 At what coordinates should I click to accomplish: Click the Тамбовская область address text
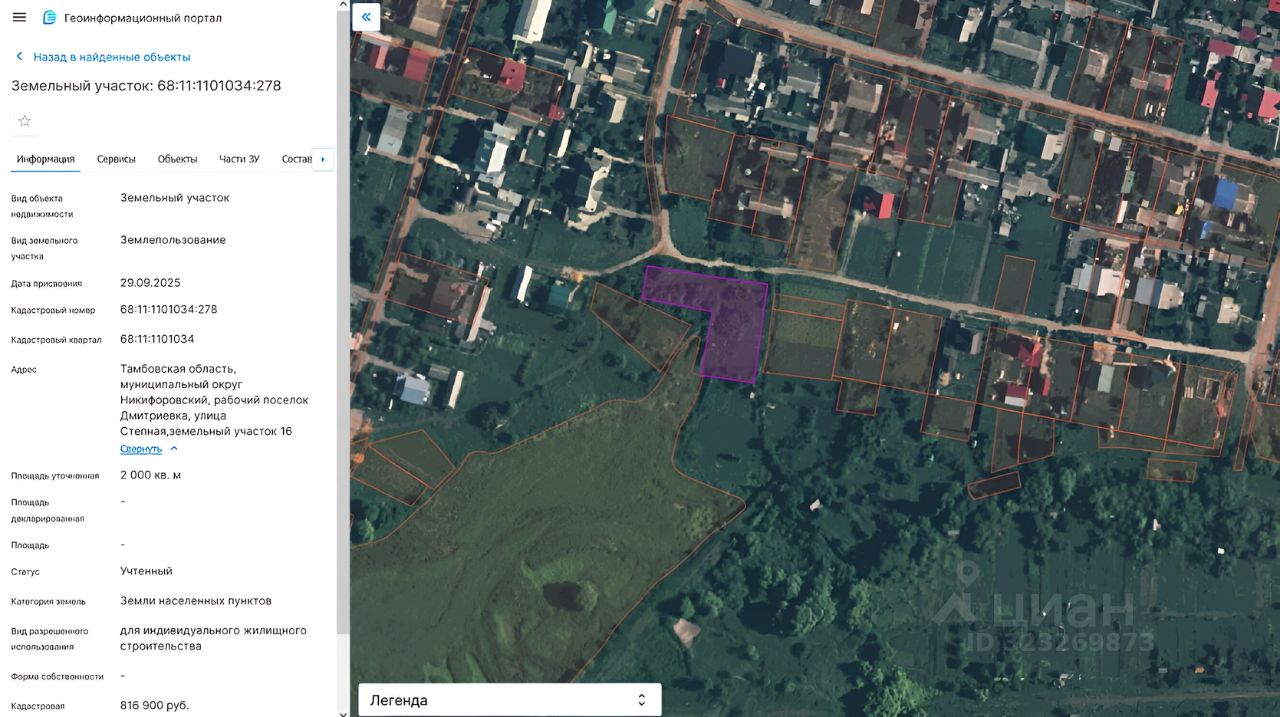click(x=214, y=400)
